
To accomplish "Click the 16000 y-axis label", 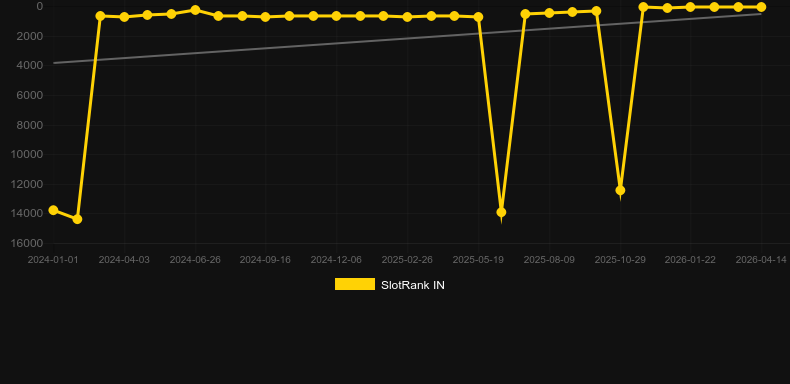I will 27,243.
